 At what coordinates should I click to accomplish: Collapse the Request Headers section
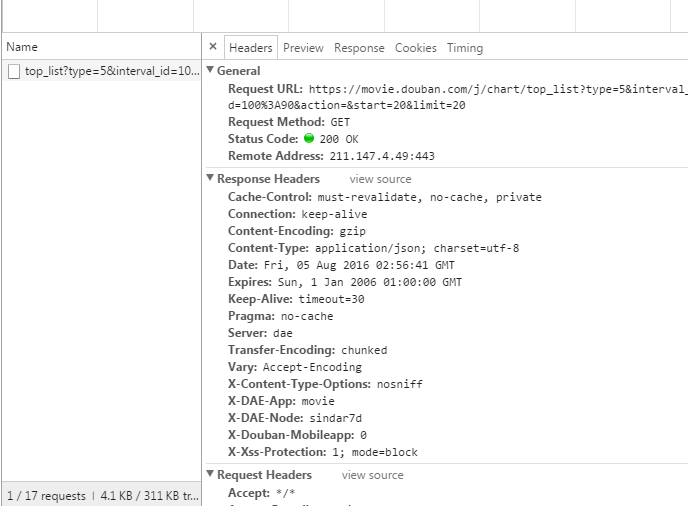(210, 475)
